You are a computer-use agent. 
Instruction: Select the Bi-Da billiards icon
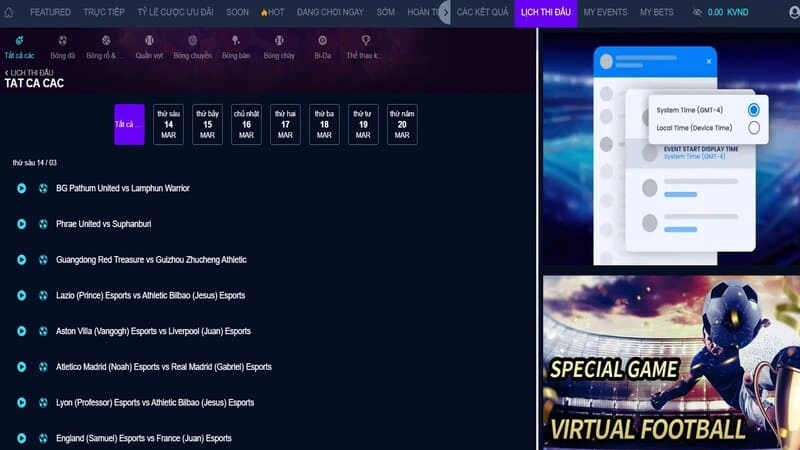click(322, 40)
